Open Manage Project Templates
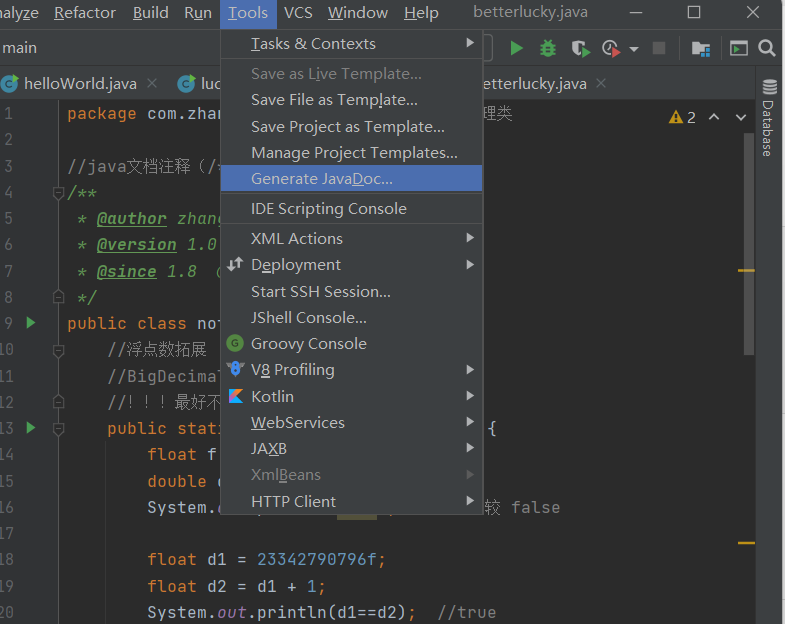This screenshot has width=785, height=624. 351,152
